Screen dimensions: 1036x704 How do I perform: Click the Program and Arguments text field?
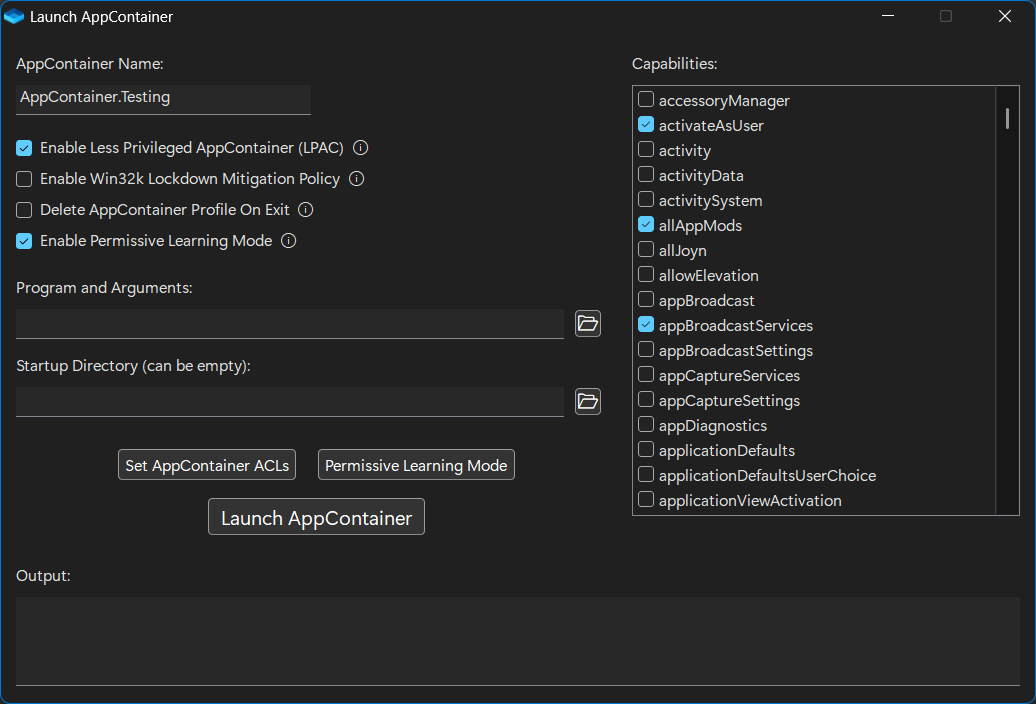(x=289, y=324)
